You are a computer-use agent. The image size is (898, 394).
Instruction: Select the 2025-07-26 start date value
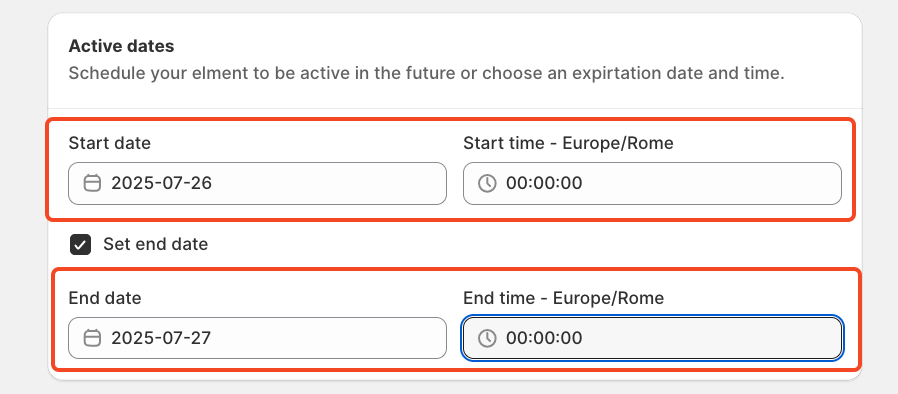[x=162, y=183]
